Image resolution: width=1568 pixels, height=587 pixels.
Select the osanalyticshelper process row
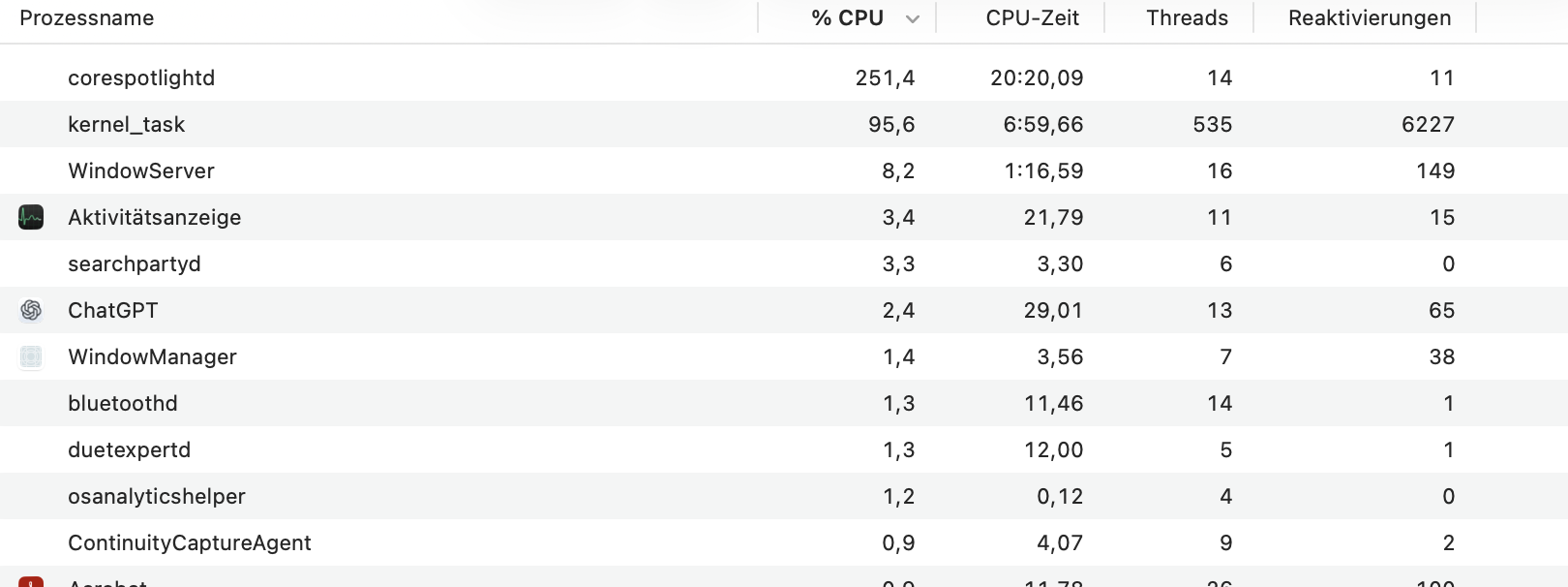click(157, 496)
